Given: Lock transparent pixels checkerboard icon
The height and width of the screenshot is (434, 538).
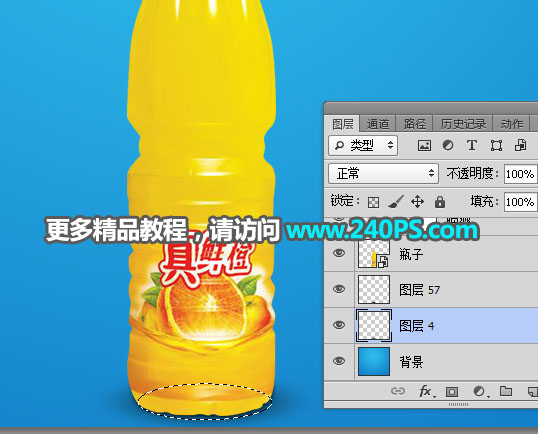Looking at the screenshot, I should [373, 202].
